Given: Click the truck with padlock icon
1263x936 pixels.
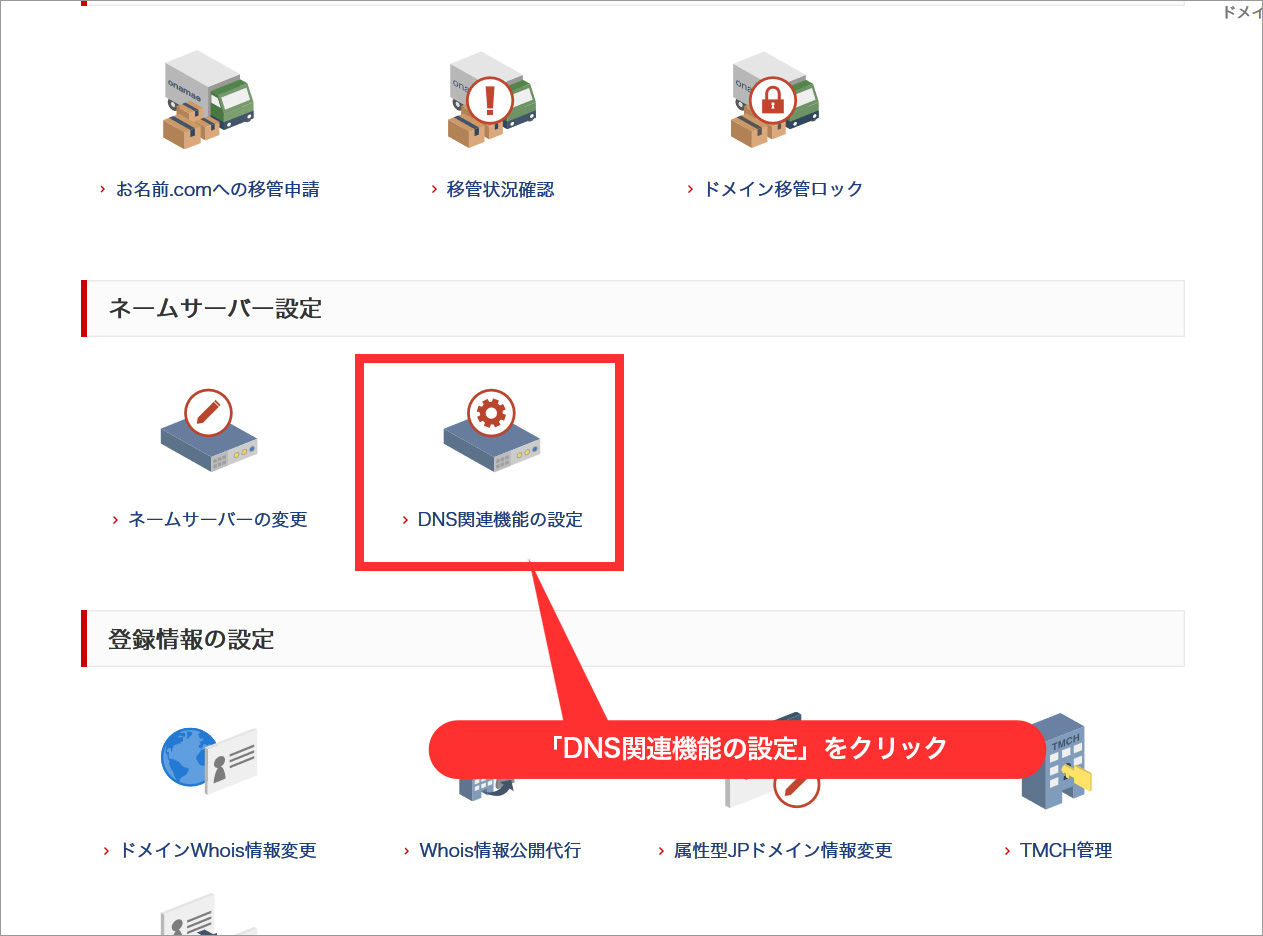Looking at the screenshot, I should pyautogui.click(x=774, y=99).
